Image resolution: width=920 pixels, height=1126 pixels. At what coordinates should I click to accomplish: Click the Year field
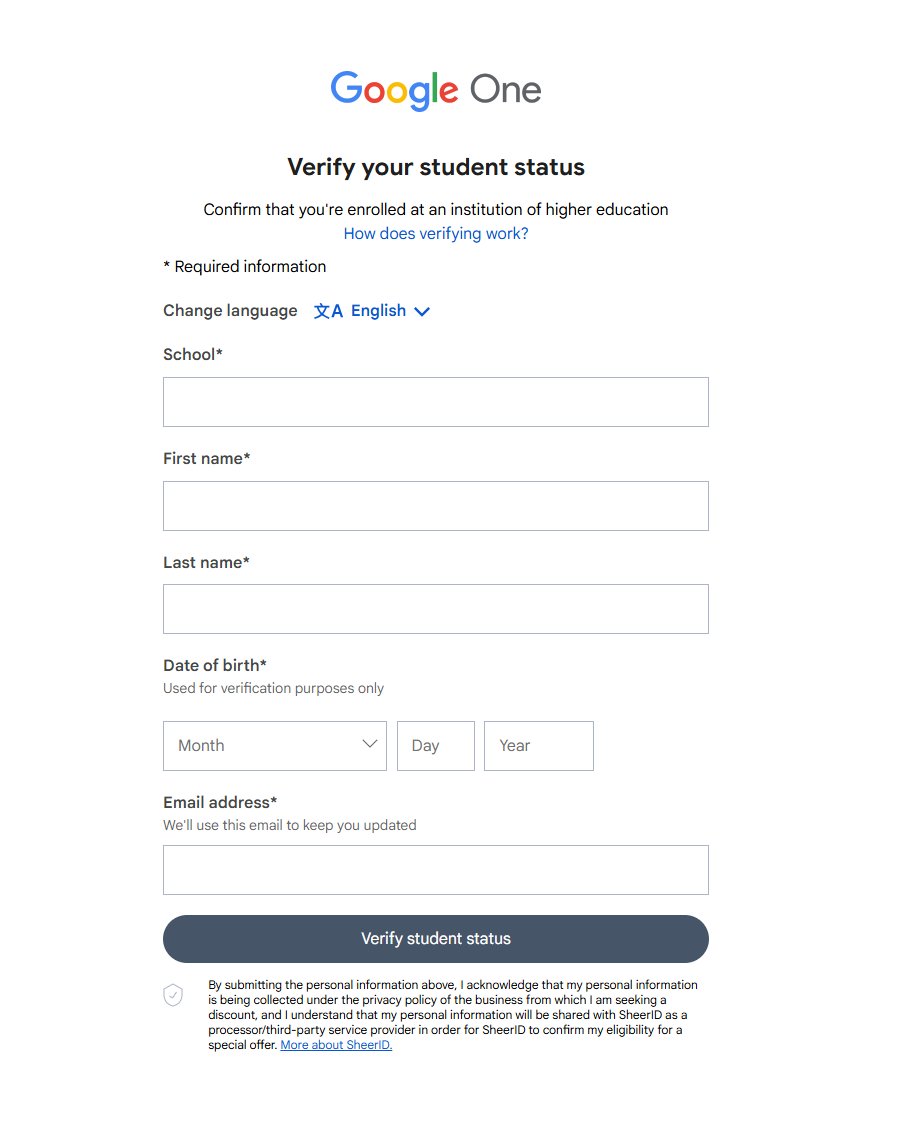pyautogui.click(x=539, y=746)
